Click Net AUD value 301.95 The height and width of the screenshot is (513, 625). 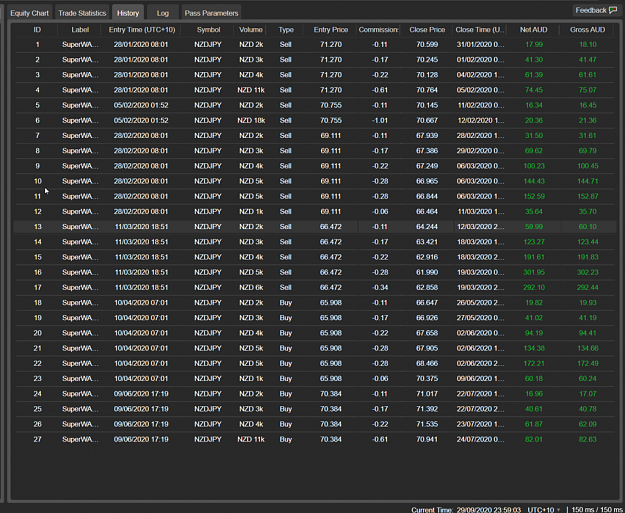click(x=534, y=272)
